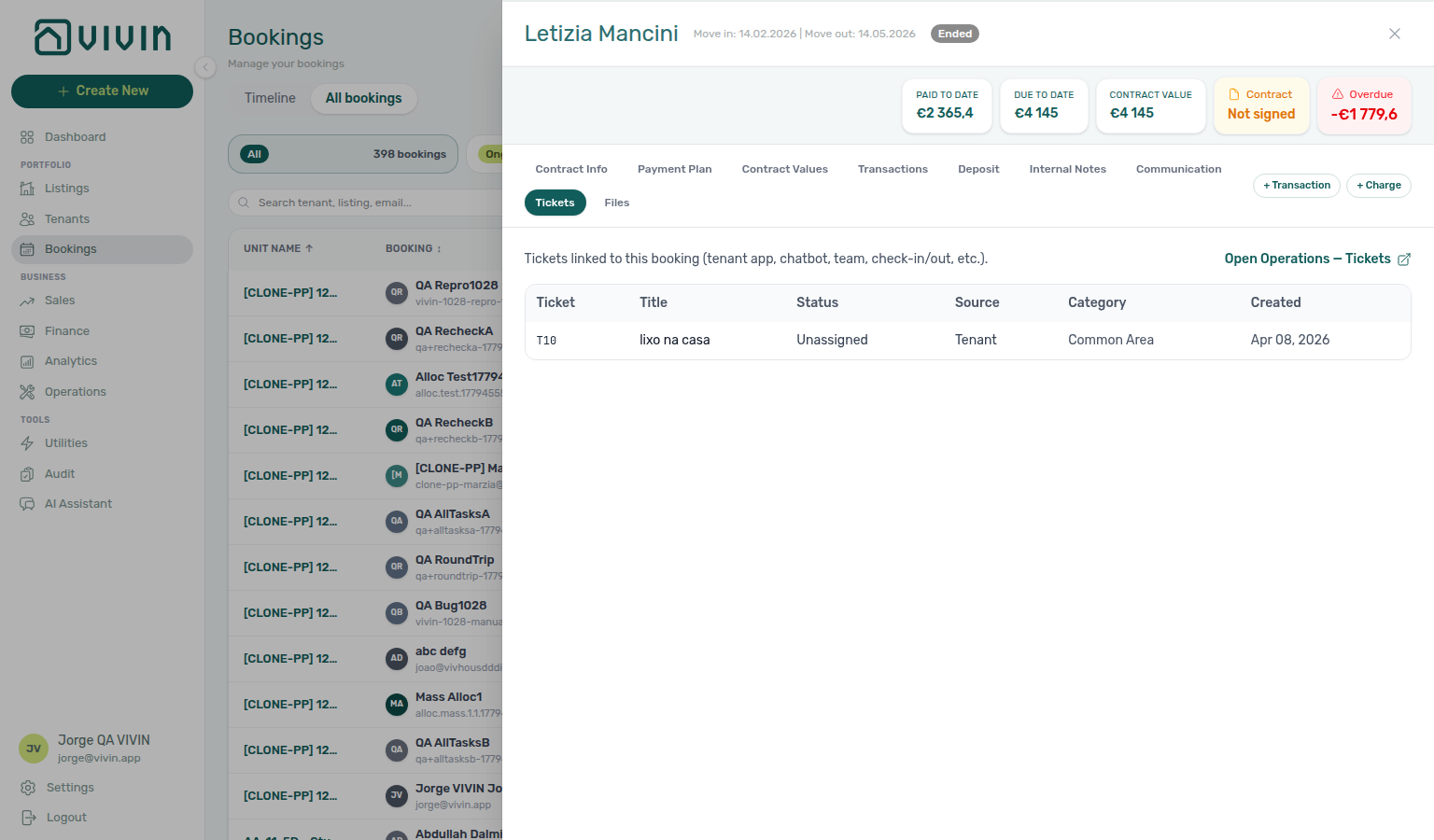Open the Transactions tab
1434x840 pixels.
coord(893,169)
